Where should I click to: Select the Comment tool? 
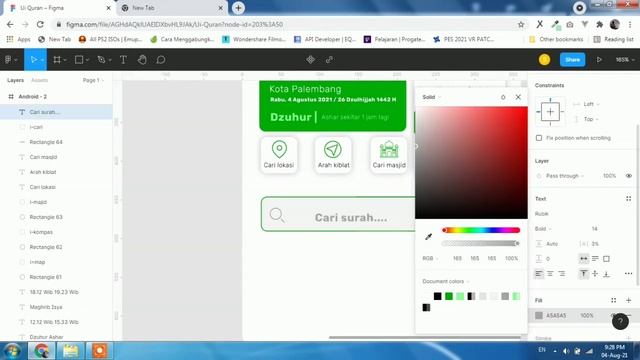(161, 60)
